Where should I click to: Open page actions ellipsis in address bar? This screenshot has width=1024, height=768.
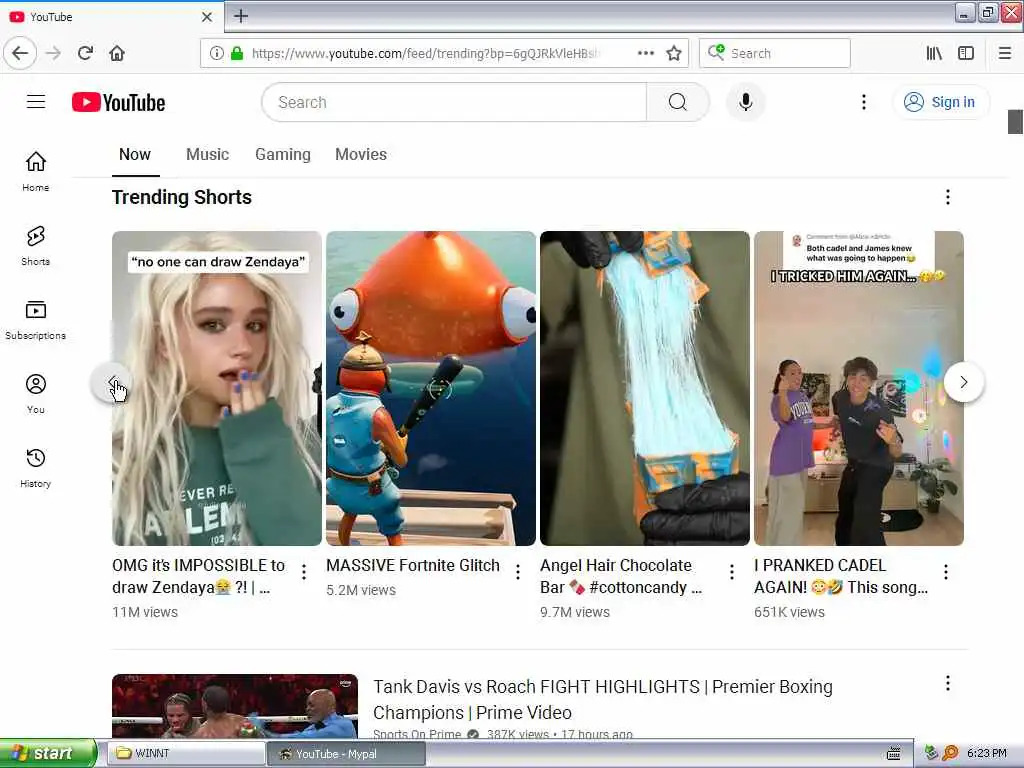(645, 53)
